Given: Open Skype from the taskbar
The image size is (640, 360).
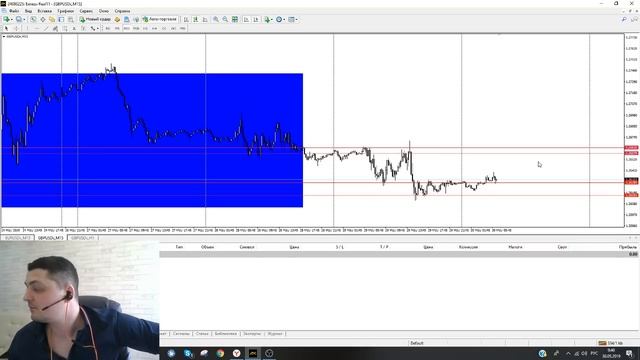Looking at the screenshot, I should pos(188,353).
